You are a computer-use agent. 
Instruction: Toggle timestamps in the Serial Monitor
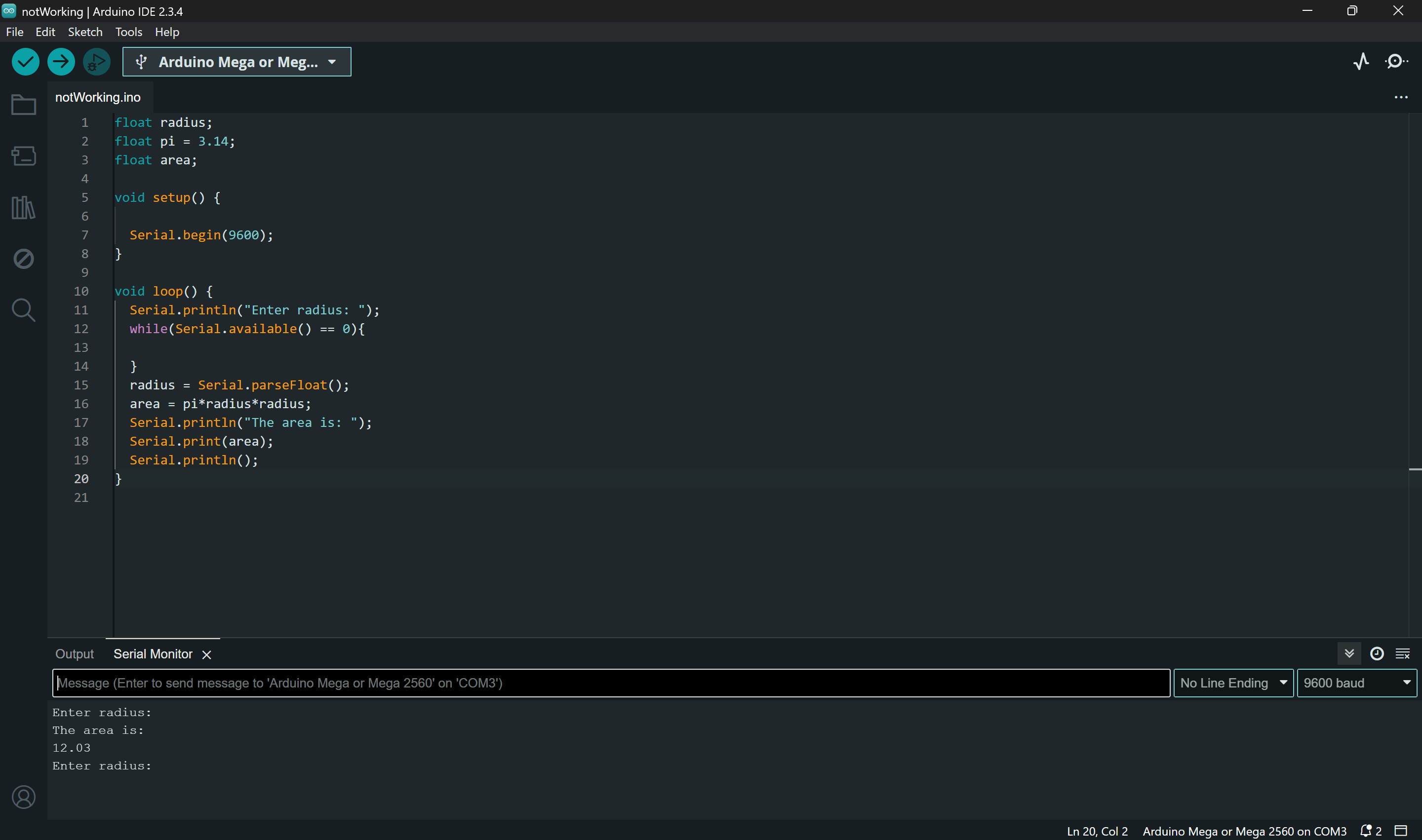[x=1377, y=654]
